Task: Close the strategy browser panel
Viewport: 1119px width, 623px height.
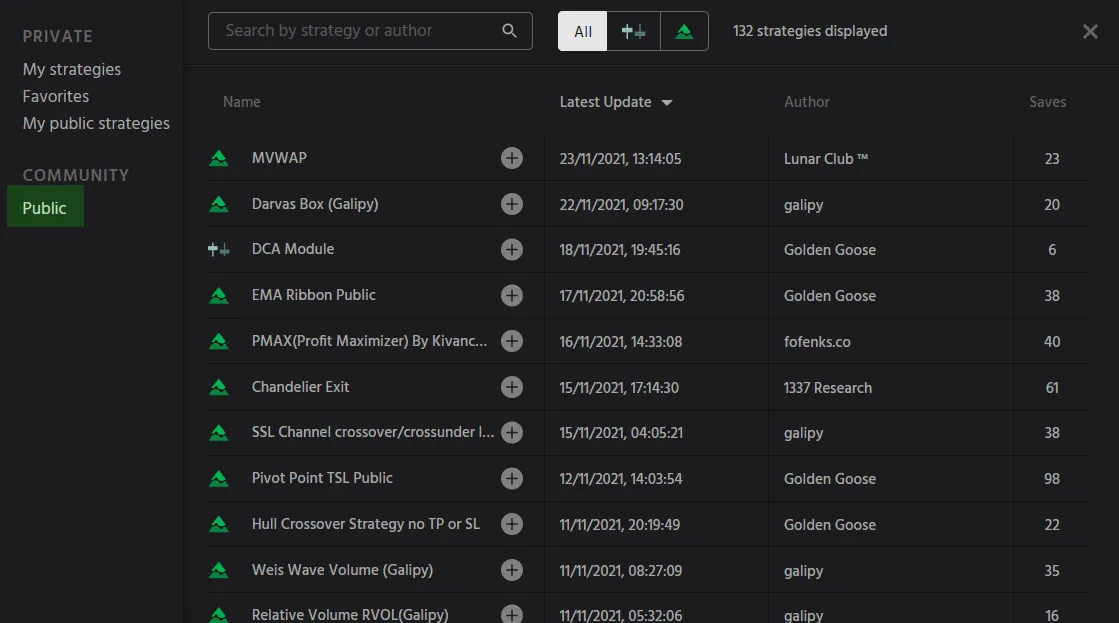Action: [1090, 31]
